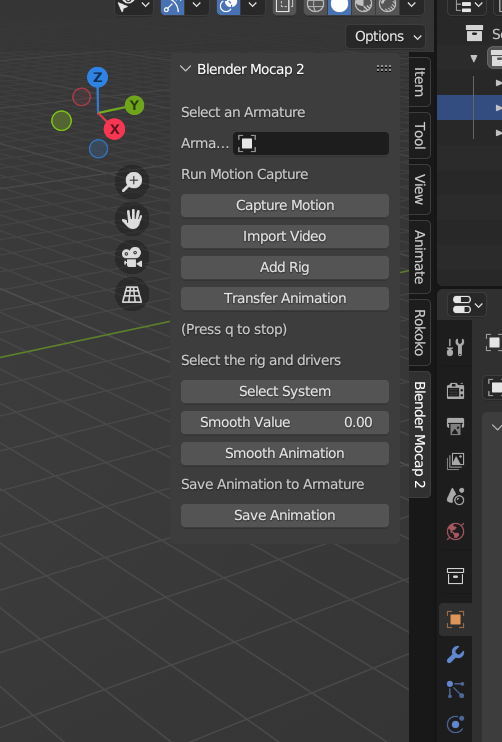Open the overlays settings dropdown arrow
Image resolution: width=502 pixels, height=742 pixels.
click(x=253, y=6)
